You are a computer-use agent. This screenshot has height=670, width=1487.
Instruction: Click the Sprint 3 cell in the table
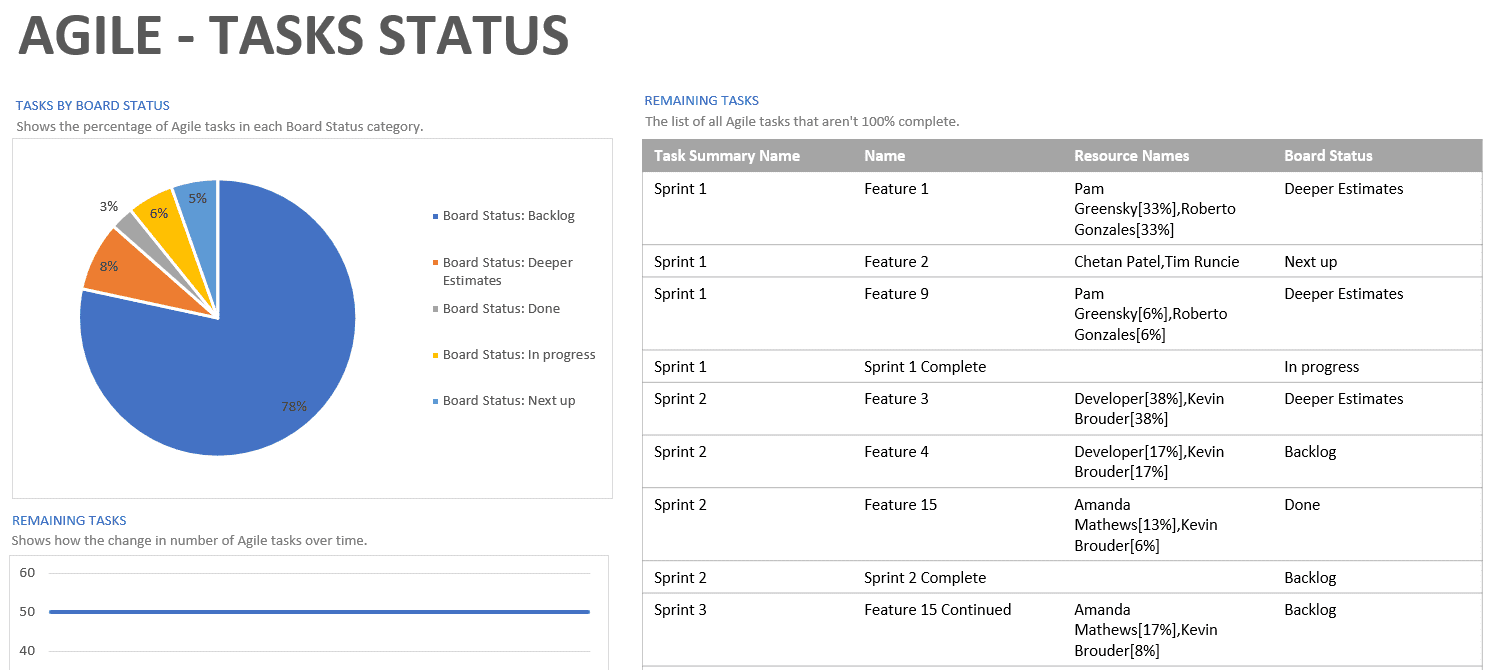click(680, 609)
